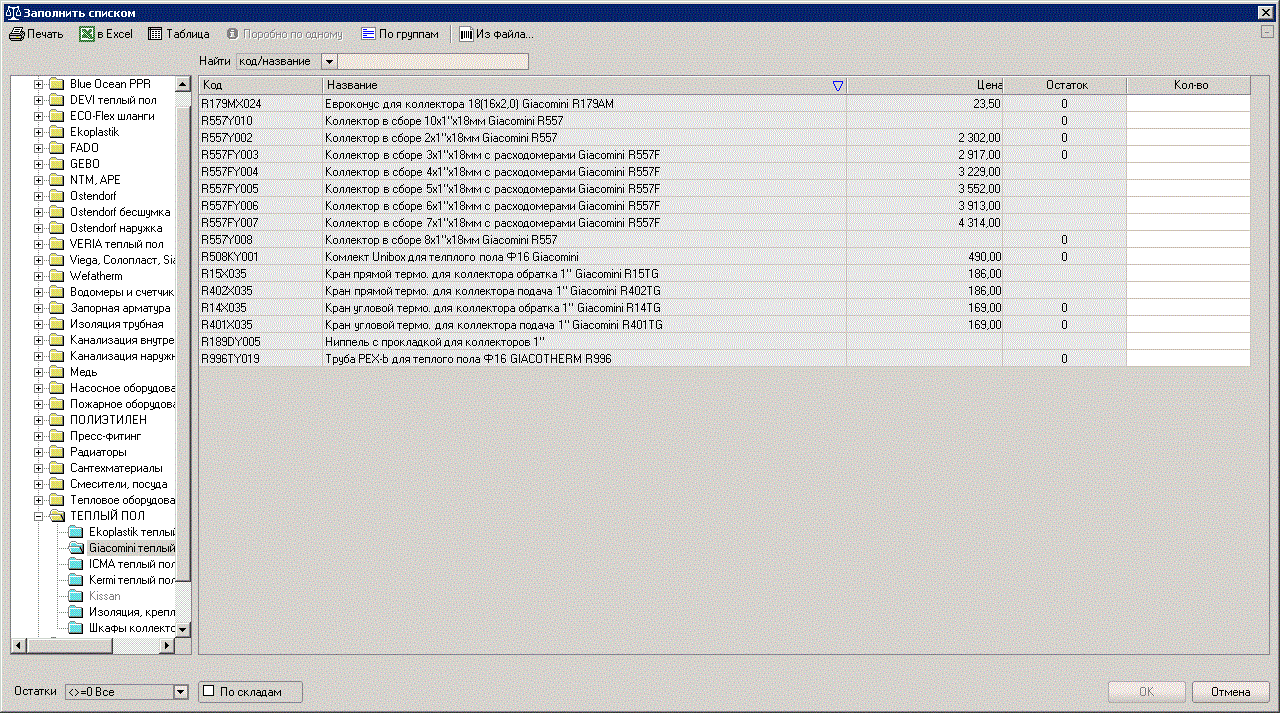The image size is (1284, 724).
Task: Click the Радиаторы folder icon
Action: (x=57, y=452)
